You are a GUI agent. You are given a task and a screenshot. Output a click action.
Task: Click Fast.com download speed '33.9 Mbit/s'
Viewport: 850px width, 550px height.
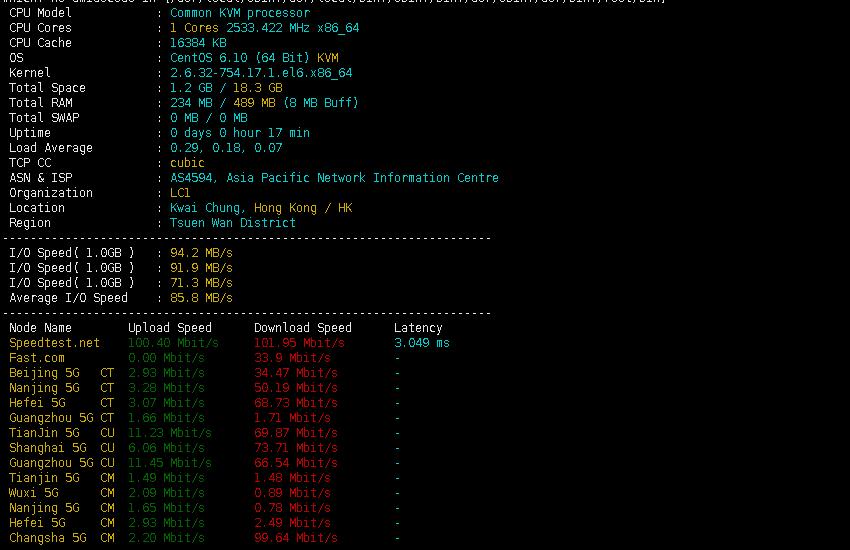[x=293, y=358]
